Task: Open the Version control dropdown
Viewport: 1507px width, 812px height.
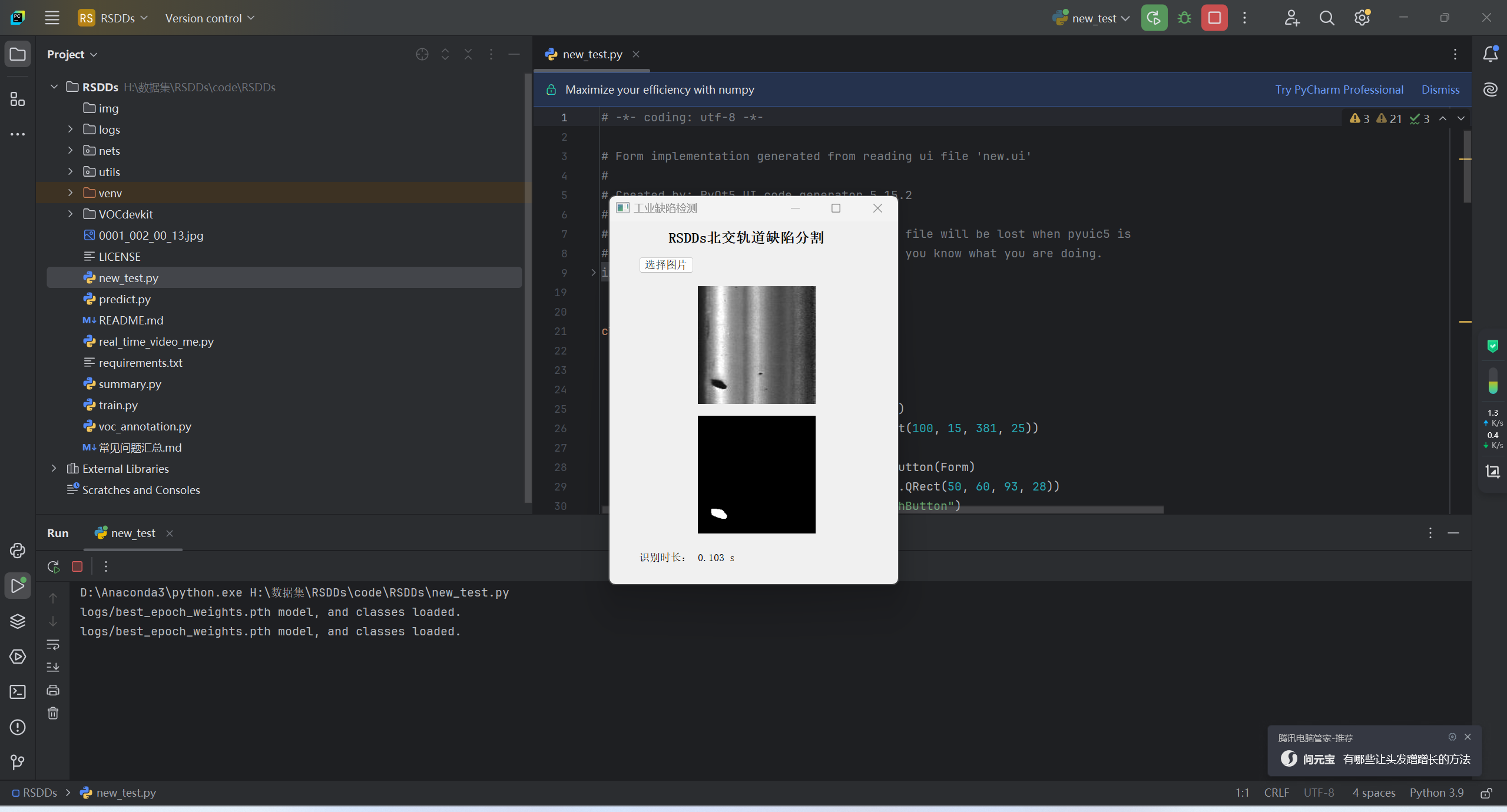Action: click(x=210, y=18)
